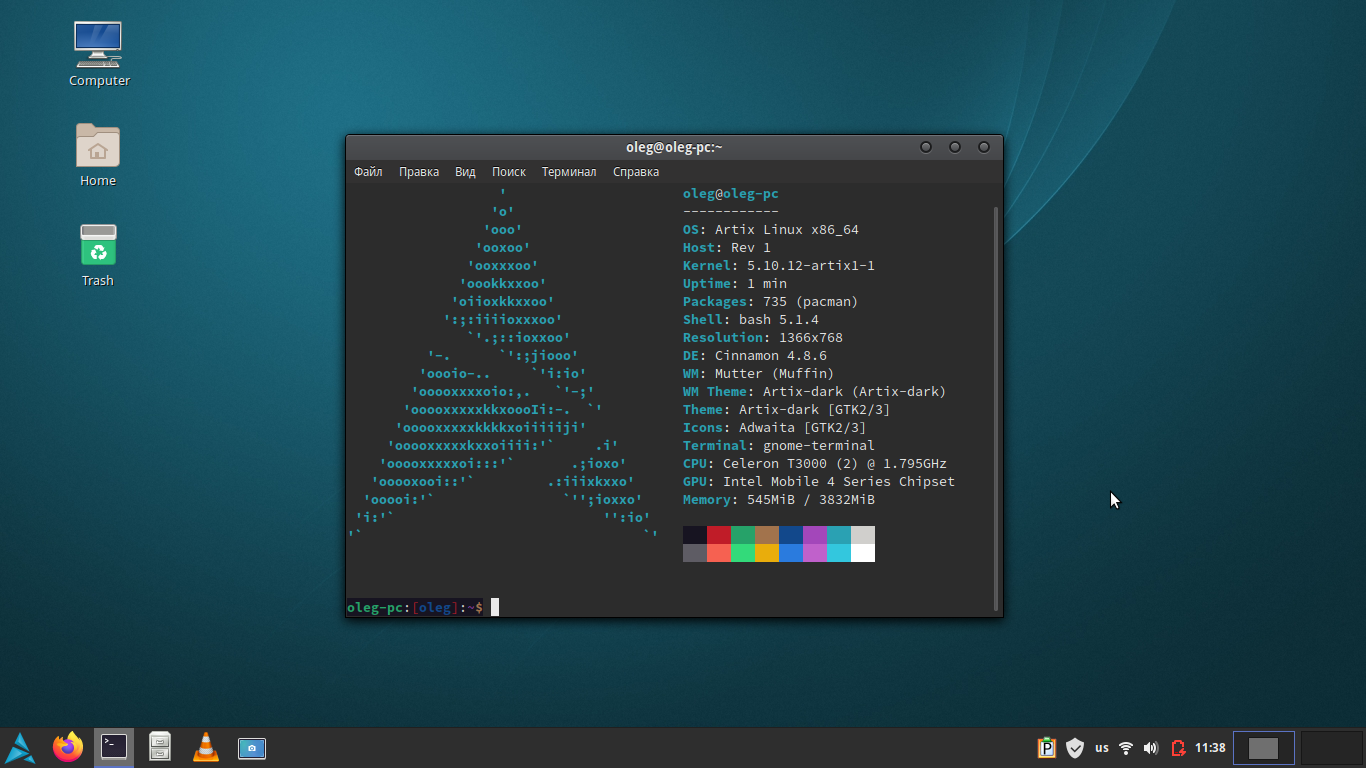Open the Терминал menu
This screenshot has height=768, width=1366.
pos(569,172)
